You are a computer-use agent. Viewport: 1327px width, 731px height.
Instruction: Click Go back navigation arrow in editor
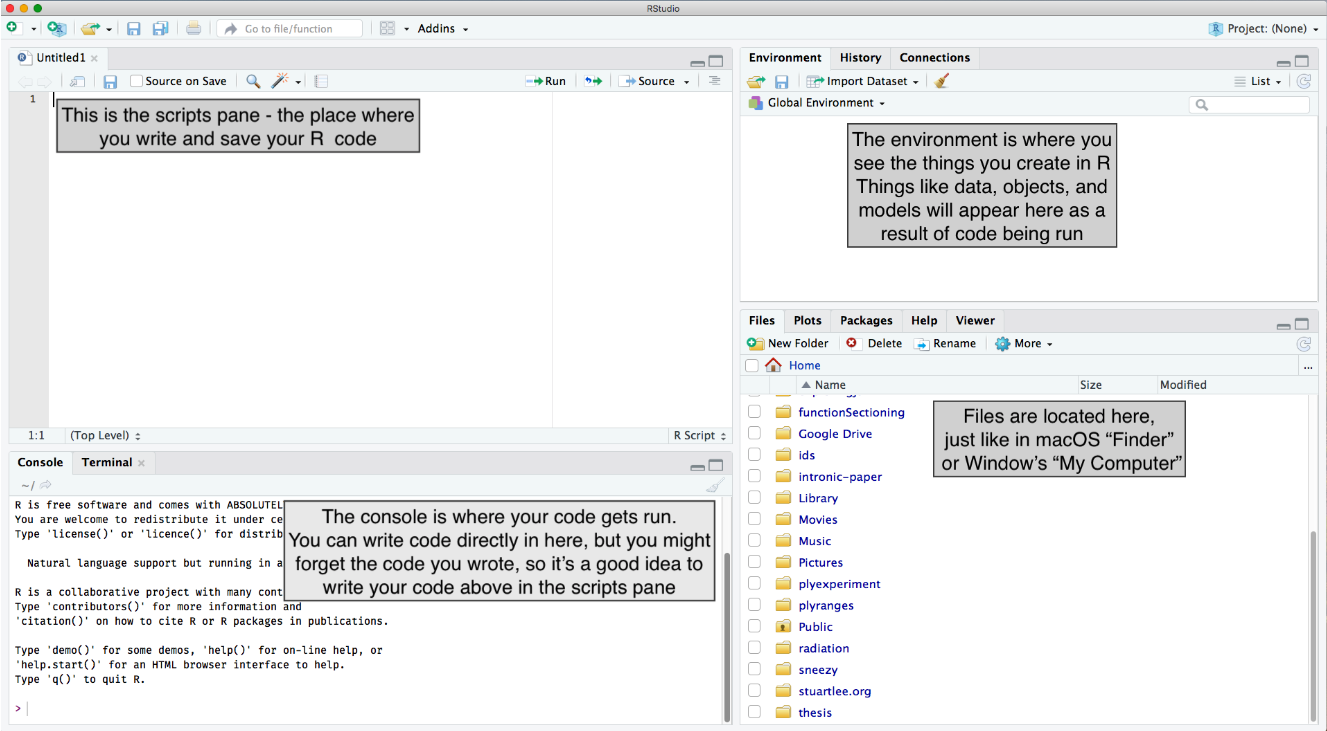25,81
